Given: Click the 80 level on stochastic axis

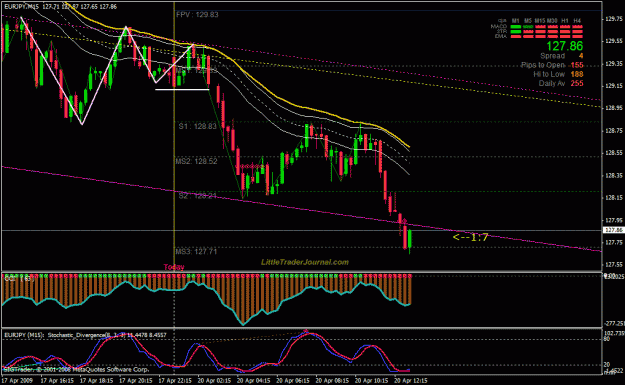Looking at the screenshot, I should pyautogui.click(x=607, y=340).
